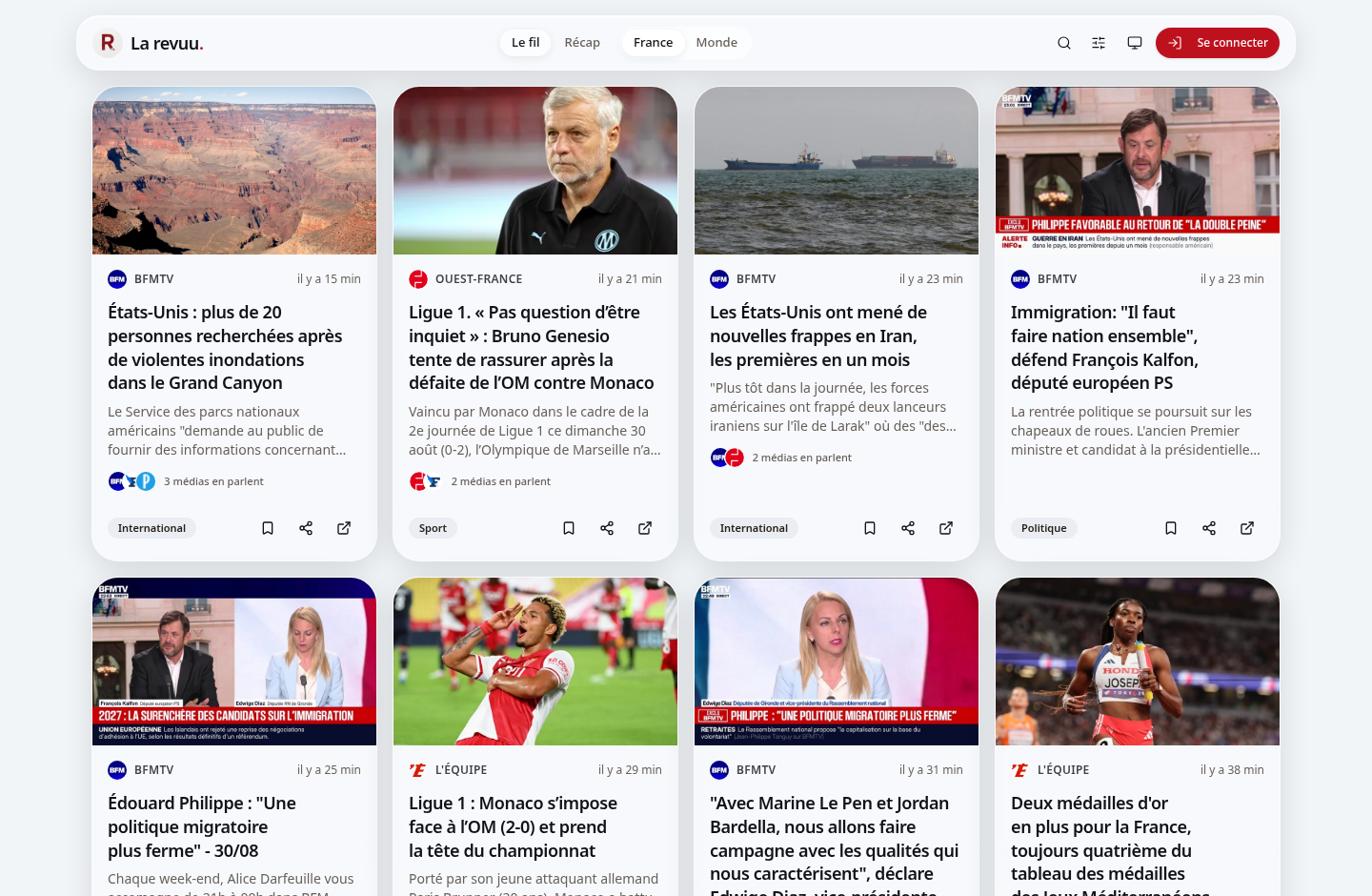Screen dimensions: 1372x896
Task: Open François Kalfon article externally
Action: [1247, 528]
